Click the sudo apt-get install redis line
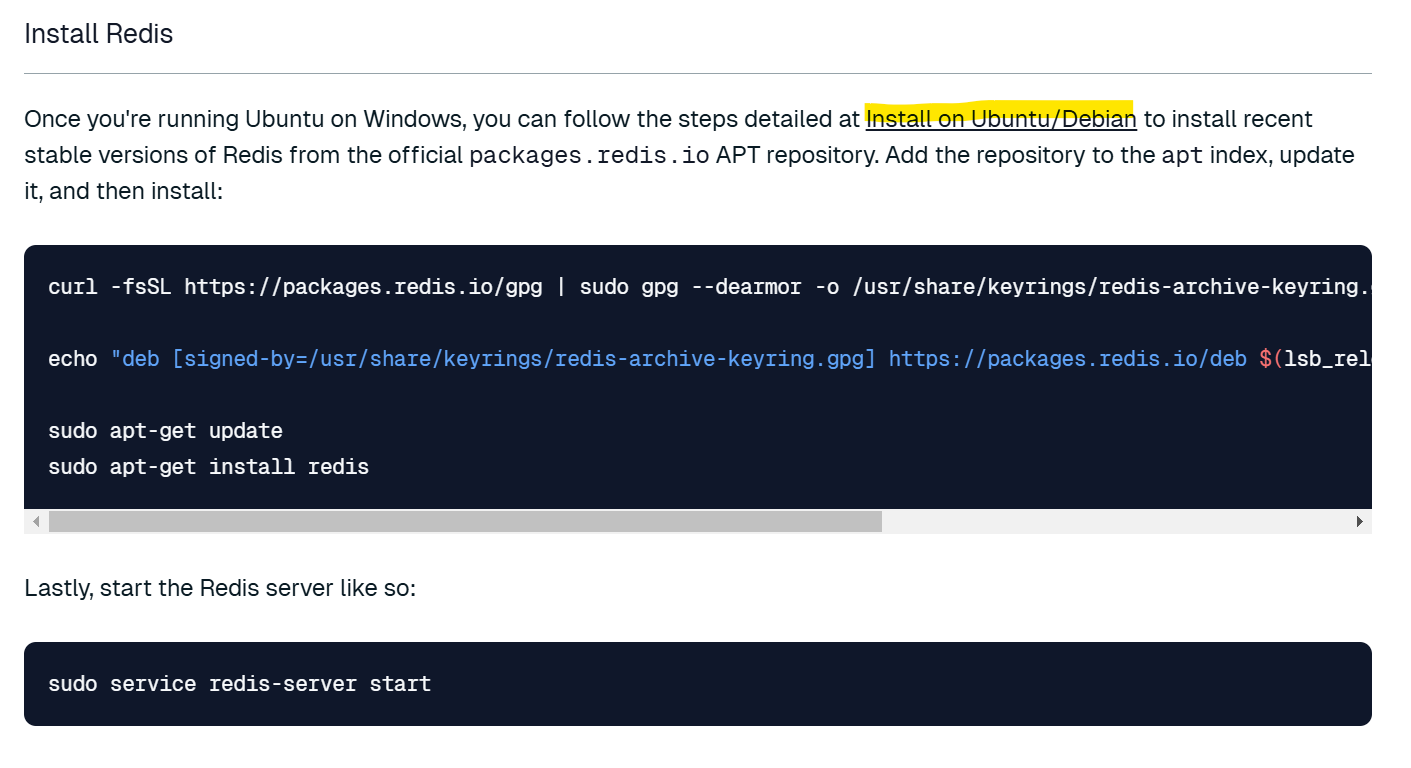The image size is (1411, 768). click(x=208, y=467)
